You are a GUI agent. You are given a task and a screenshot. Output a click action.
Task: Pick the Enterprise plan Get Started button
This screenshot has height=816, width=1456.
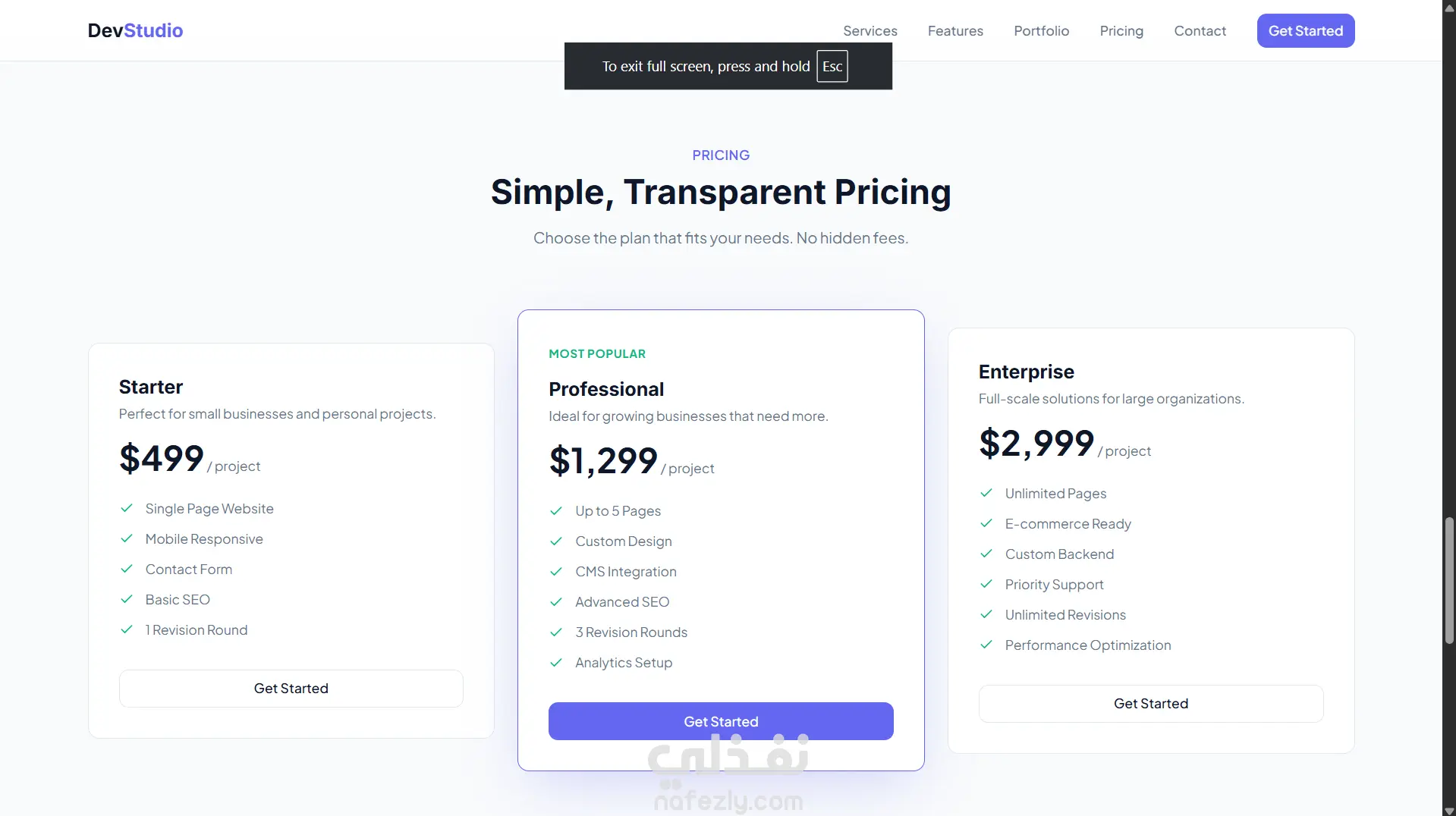coord(1151,704)
